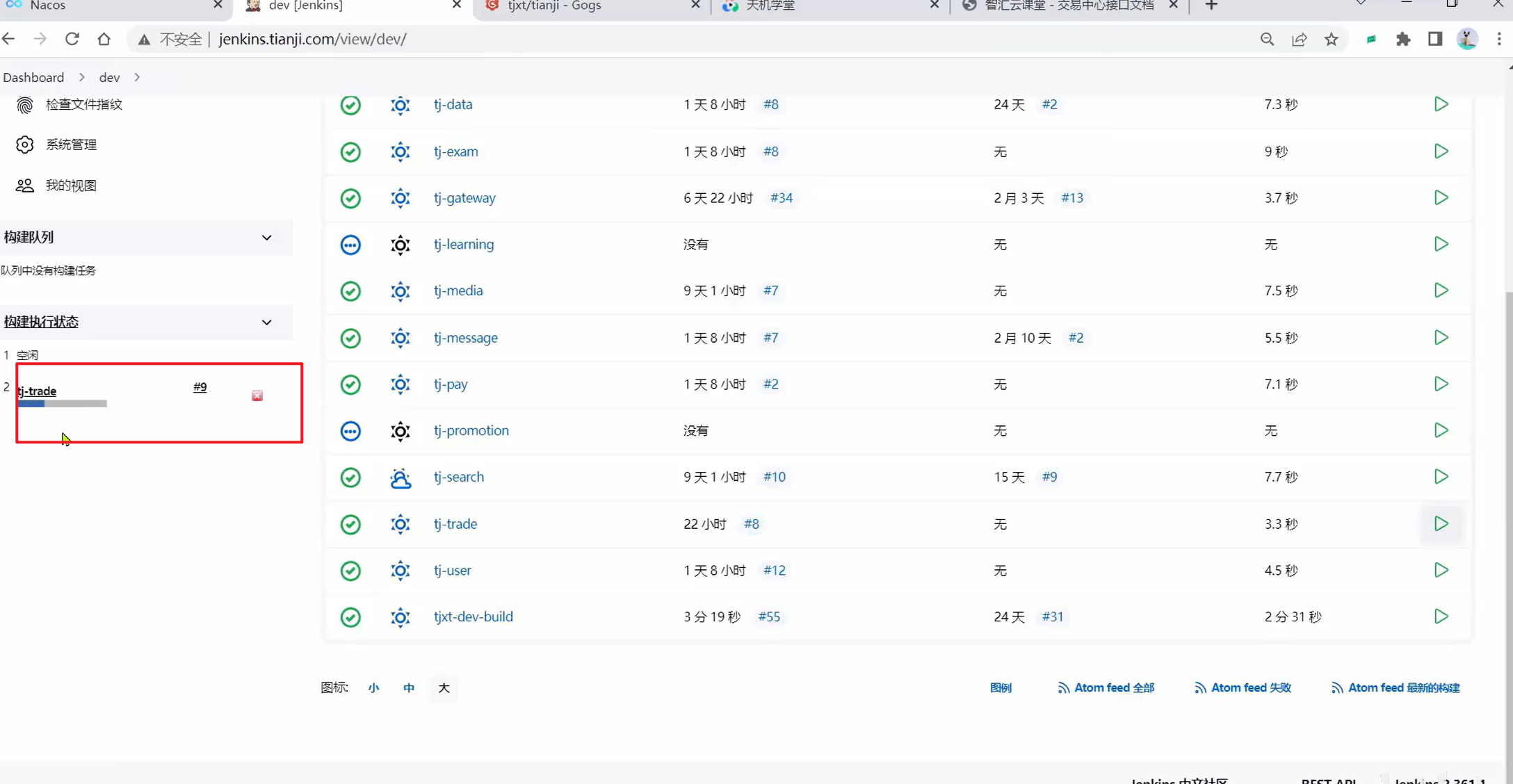Click the tj-gateway success checkmark status
This screenshot has width=1513, height=784.
[350, 198]
